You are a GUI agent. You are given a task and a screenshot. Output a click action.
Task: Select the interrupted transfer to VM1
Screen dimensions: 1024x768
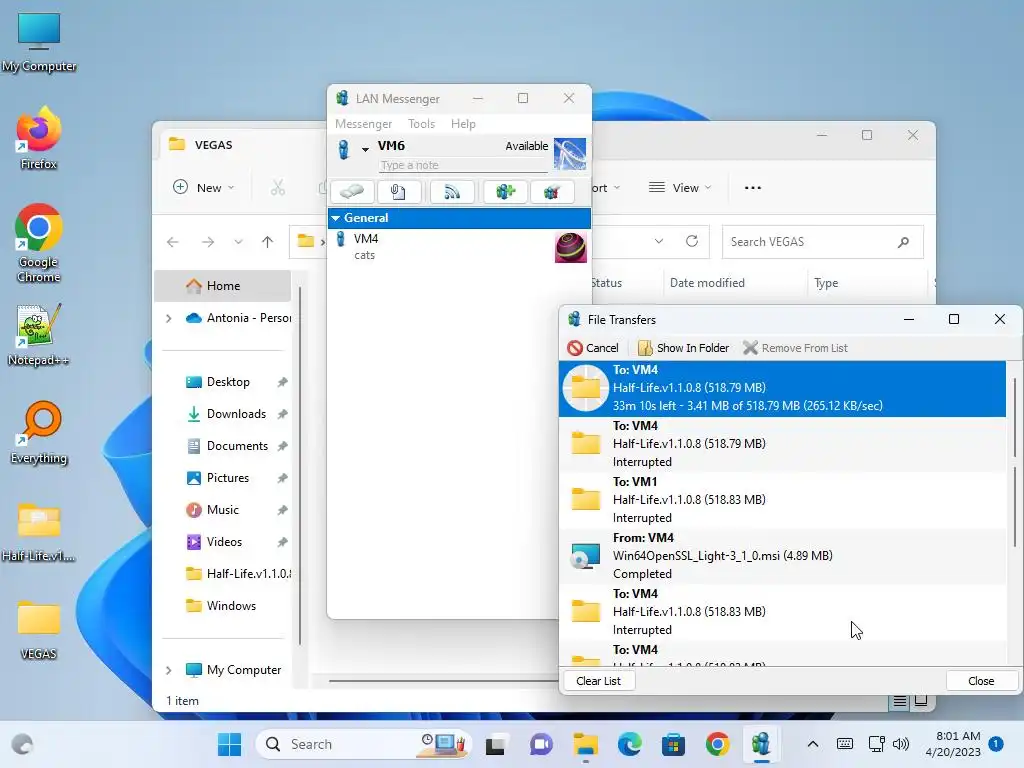pyautogui.click(x=782, y=500)
